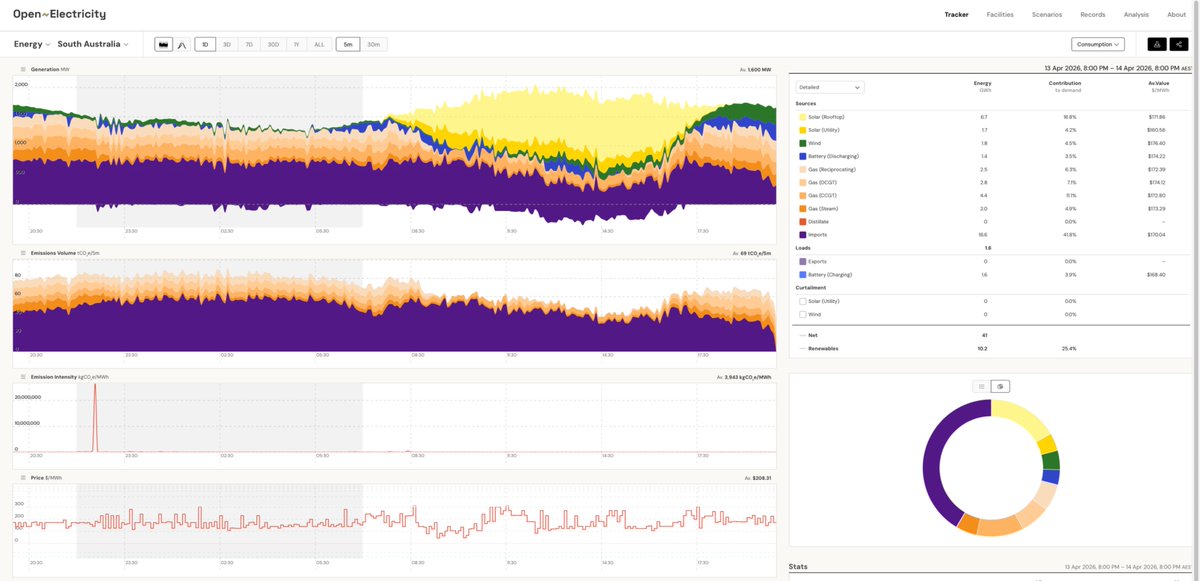Select the Contribution column header
This screenshot has width=1200, height=581.
click(x=1064, y=84)
